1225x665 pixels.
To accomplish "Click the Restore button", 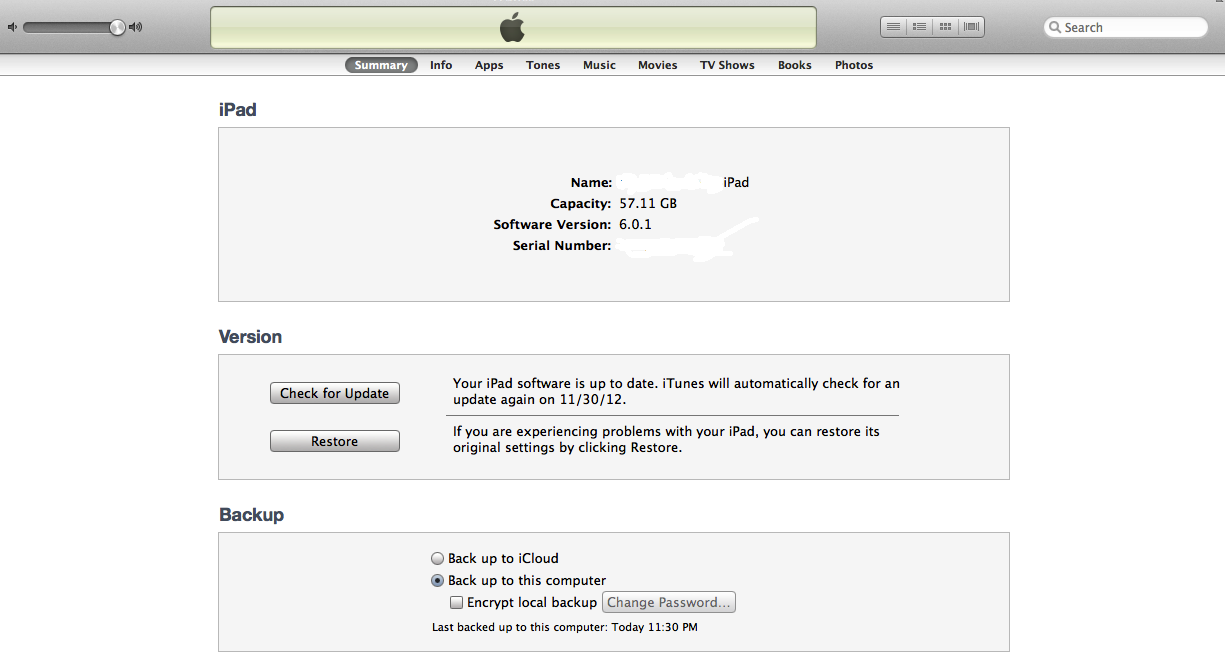I will pyautogui.click(x=335, y=441).
